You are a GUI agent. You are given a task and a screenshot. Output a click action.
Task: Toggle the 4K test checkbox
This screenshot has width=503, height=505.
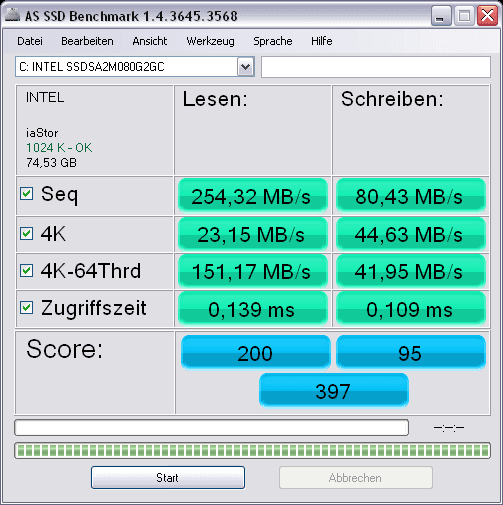click(x=26, y=233)
